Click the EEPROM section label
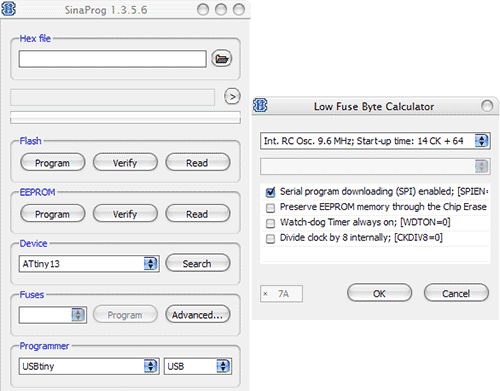Viewport: 500px width, 391px height. coord(37,192)
